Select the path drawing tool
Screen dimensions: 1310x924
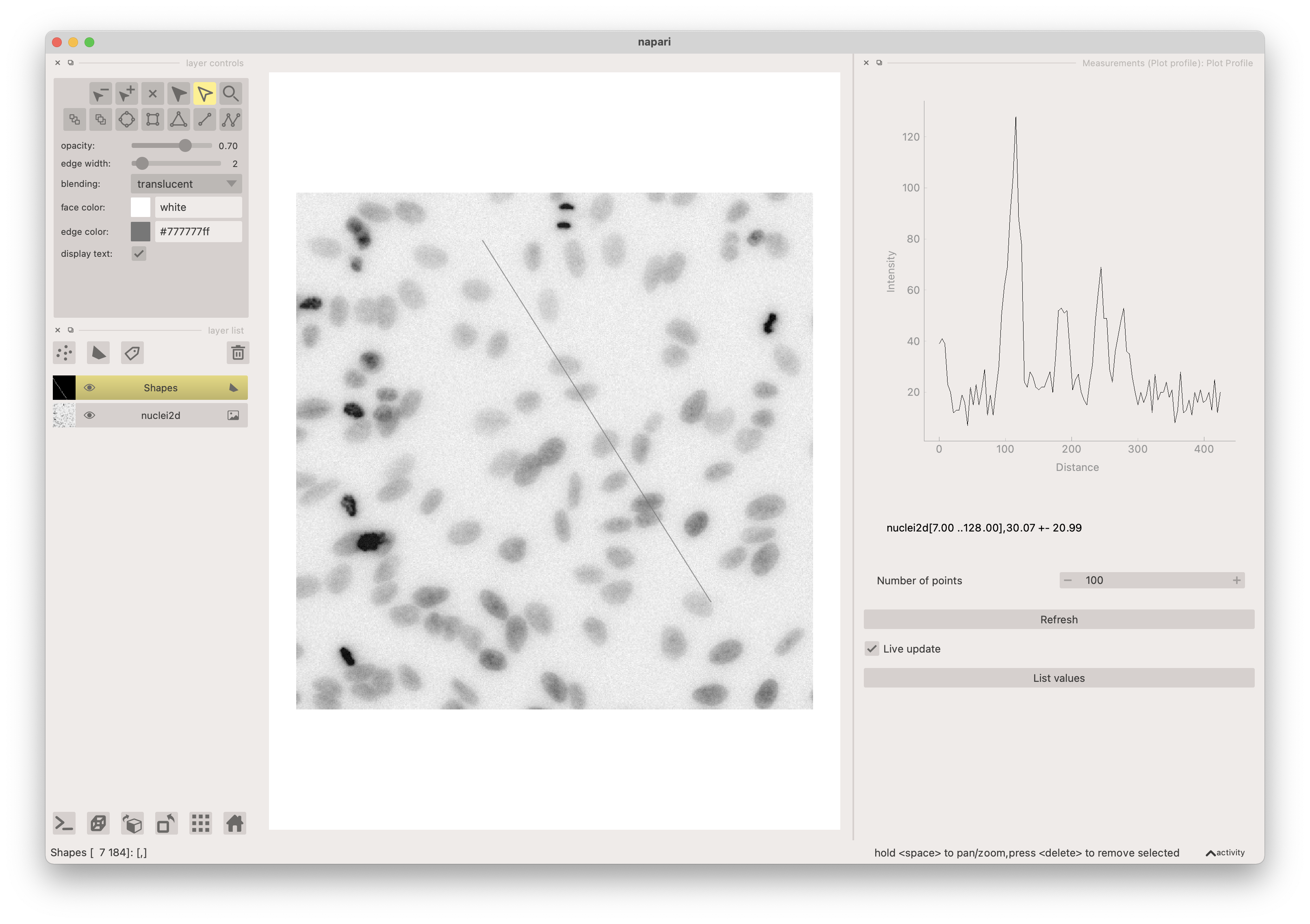point(230,120)
